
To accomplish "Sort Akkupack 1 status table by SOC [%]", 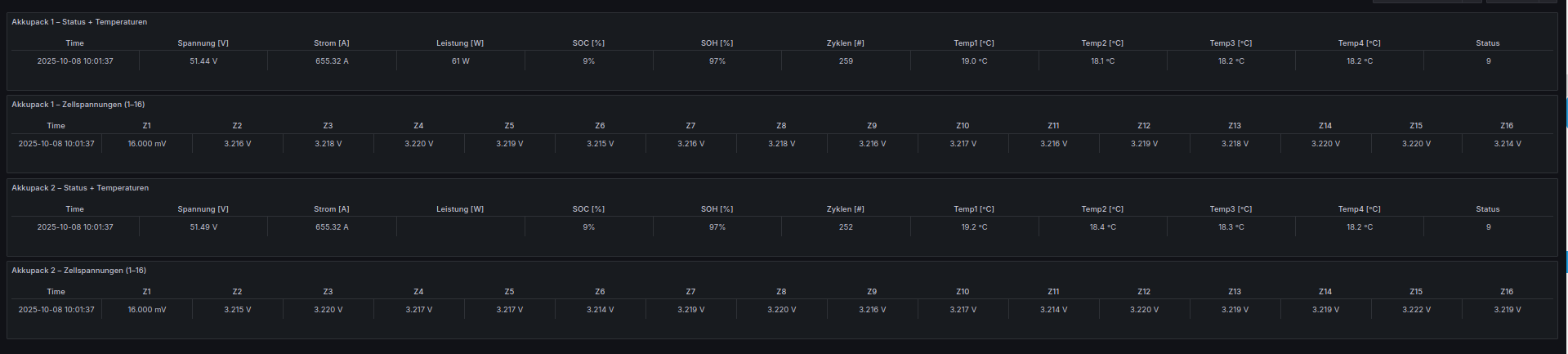I will point(588,43).
